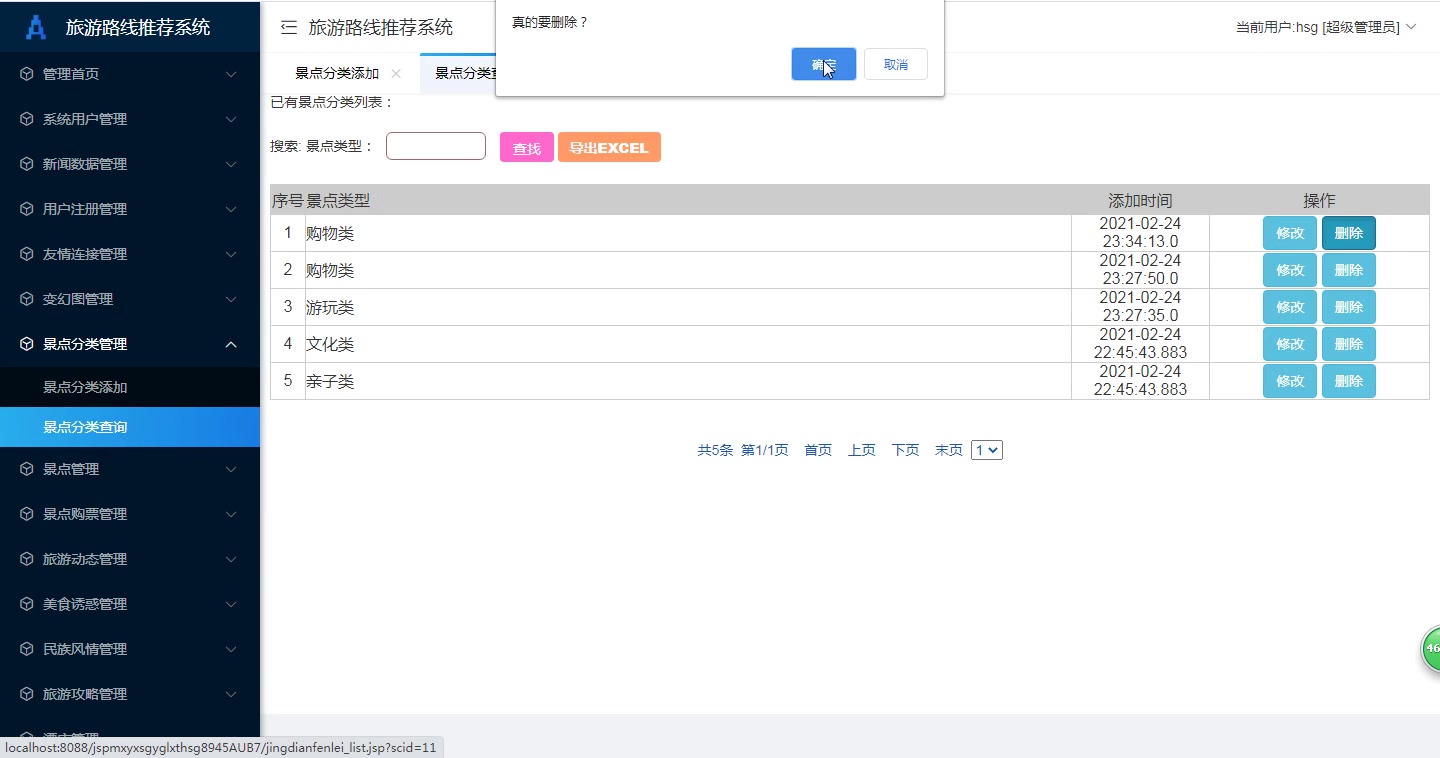Screen dimensions: 1440x758
Task: Go to the next page via 下页
Action: tap(904, 449)
